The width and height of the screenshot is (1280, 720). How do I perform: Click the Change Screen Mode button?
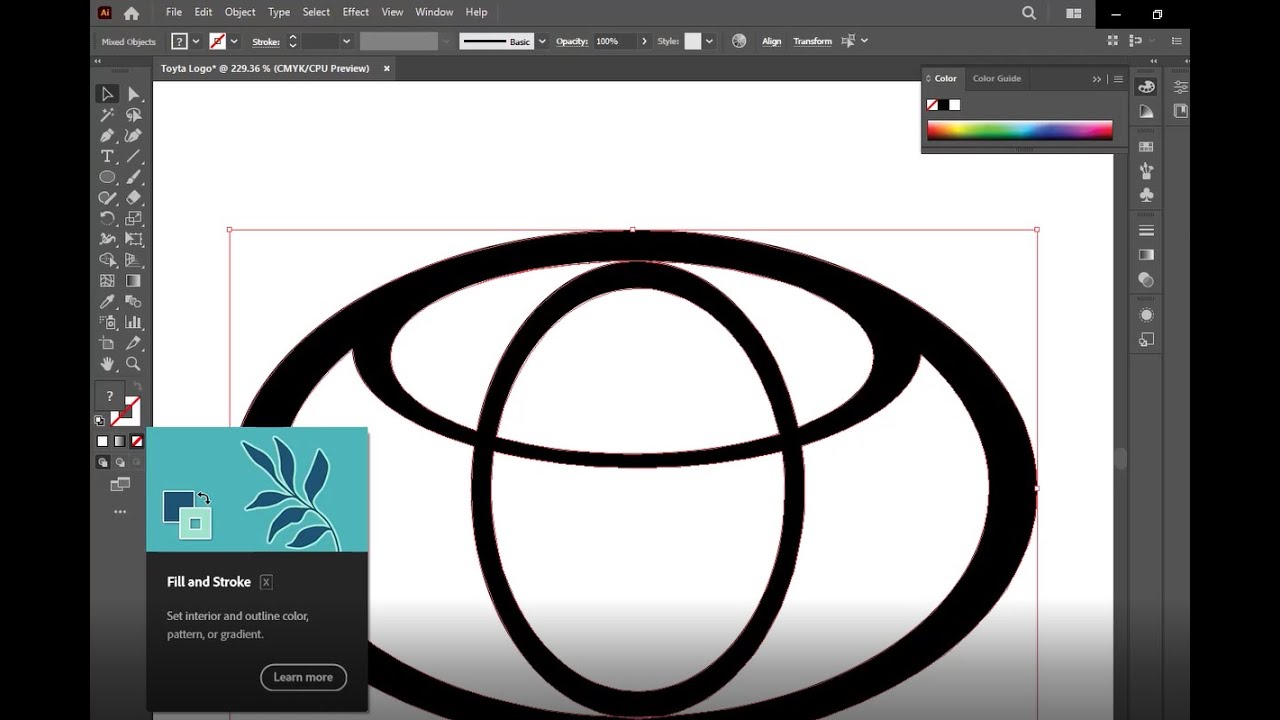[x=120, y=485]
